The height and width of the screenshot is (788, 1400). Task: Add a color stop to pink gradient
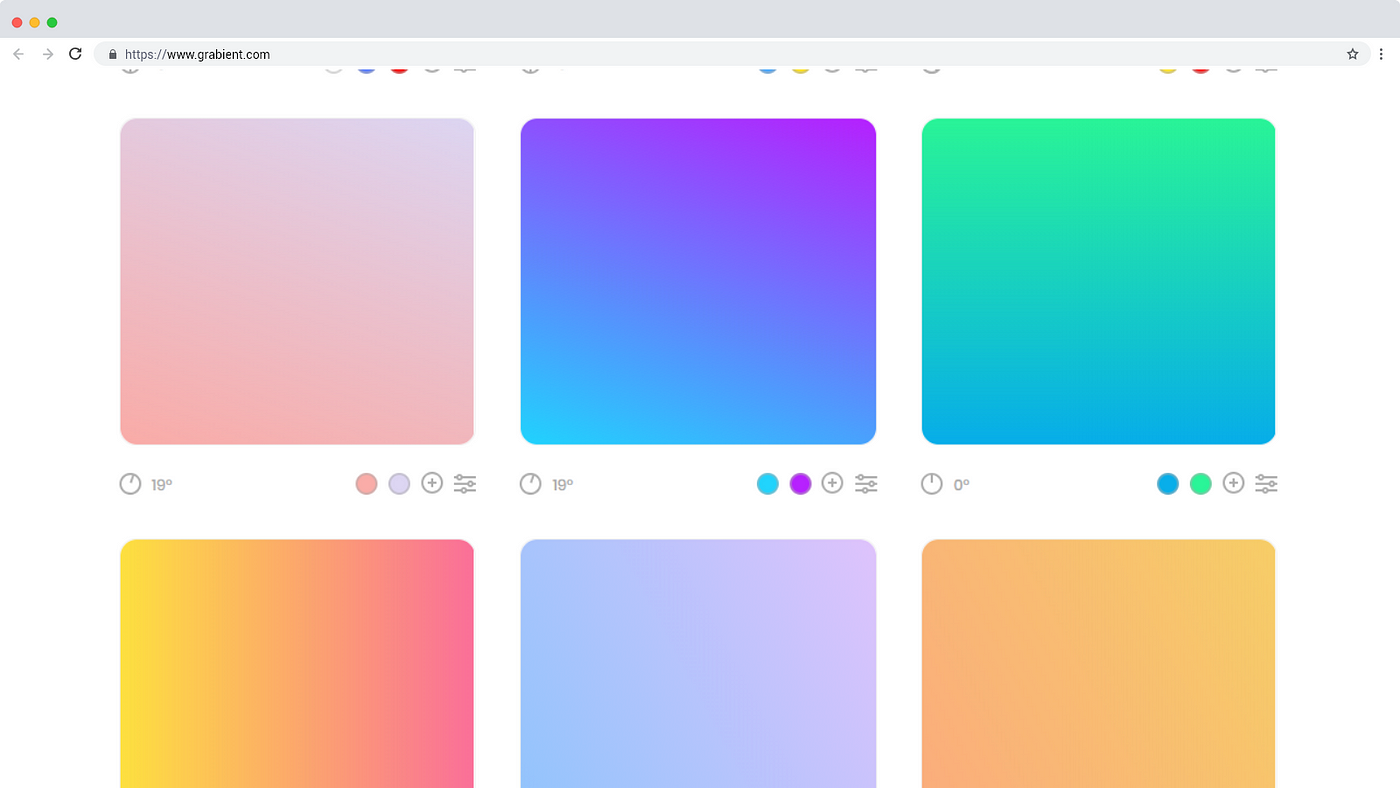(432, 483)
